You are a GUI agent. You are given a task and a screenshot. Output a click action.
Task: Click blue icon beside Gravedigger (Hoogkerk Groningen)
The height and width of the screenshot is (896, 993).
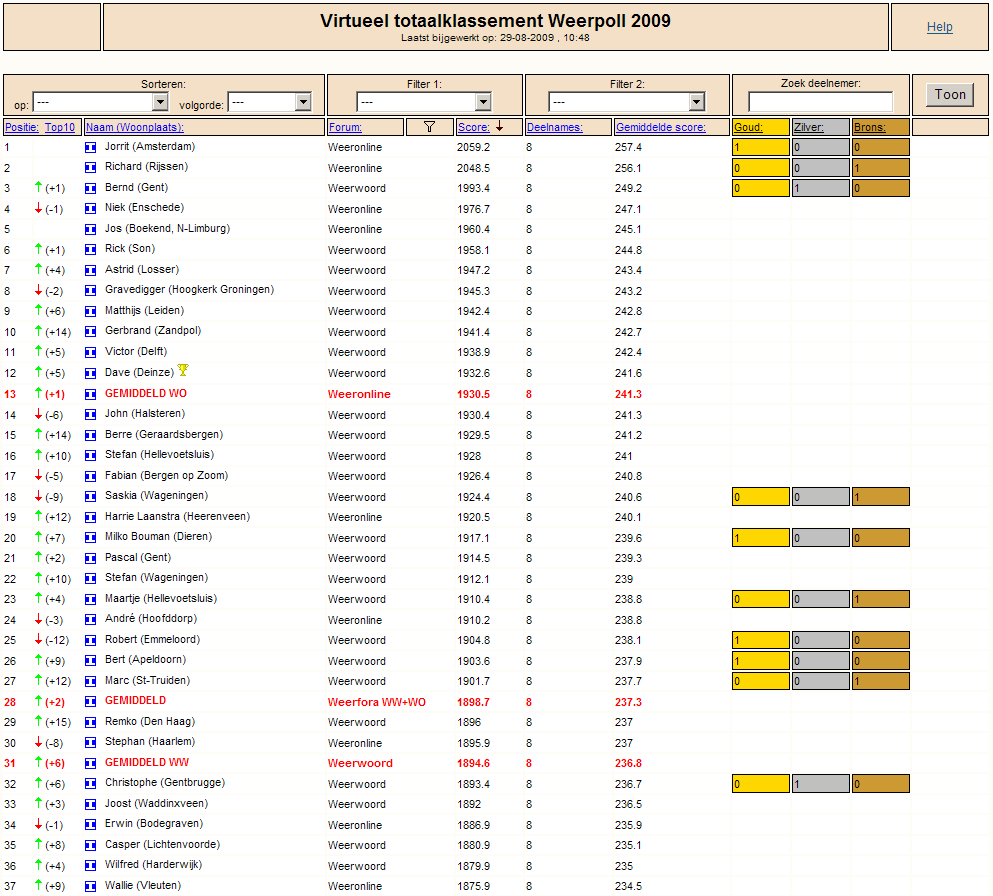[91, 291]
